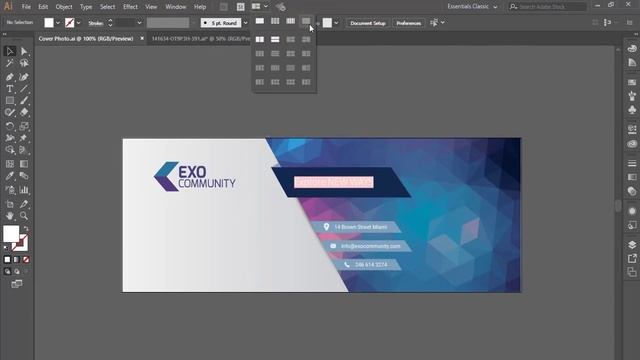
Task: Toggle Draw Behind mode
Action: pos(17,271)
